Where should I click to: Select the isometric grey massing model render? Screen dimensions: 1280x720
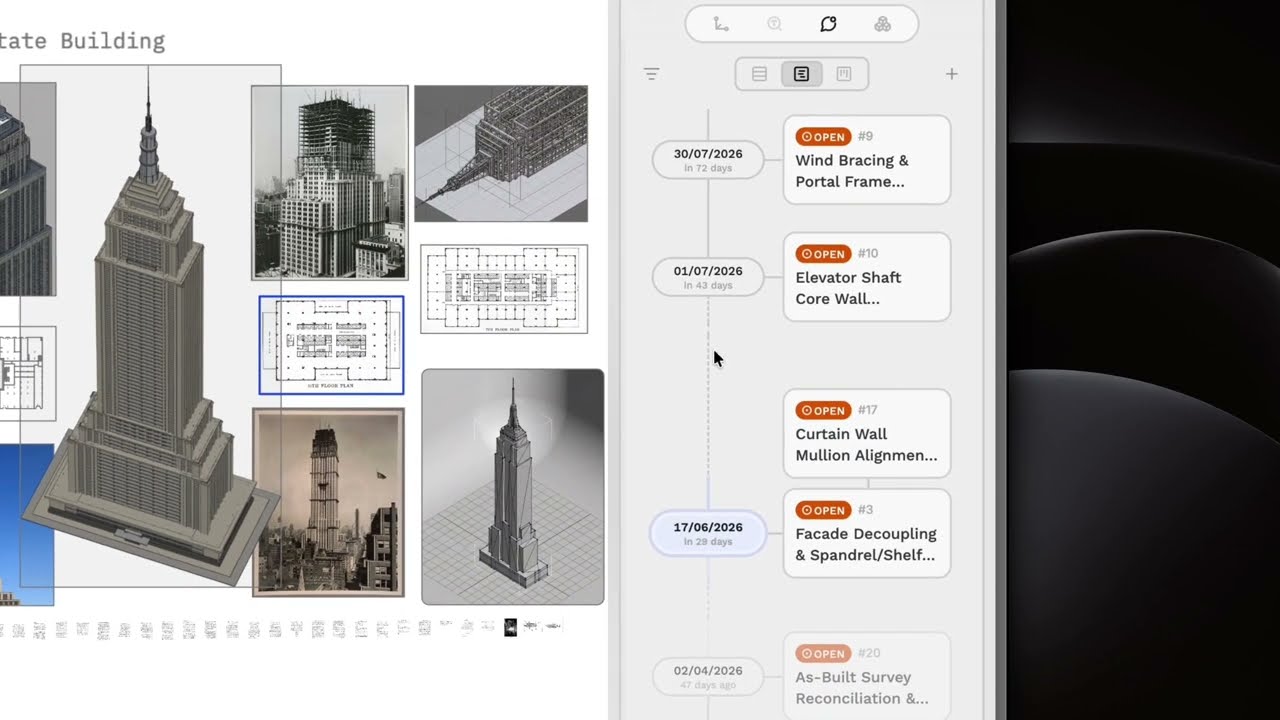coord(513,487)
